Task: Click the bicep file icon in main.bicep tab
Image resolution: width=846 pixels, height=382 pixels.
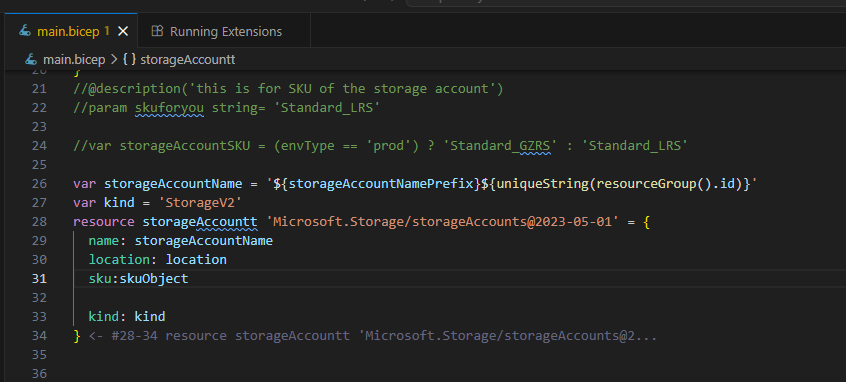Action: (25, 31)
